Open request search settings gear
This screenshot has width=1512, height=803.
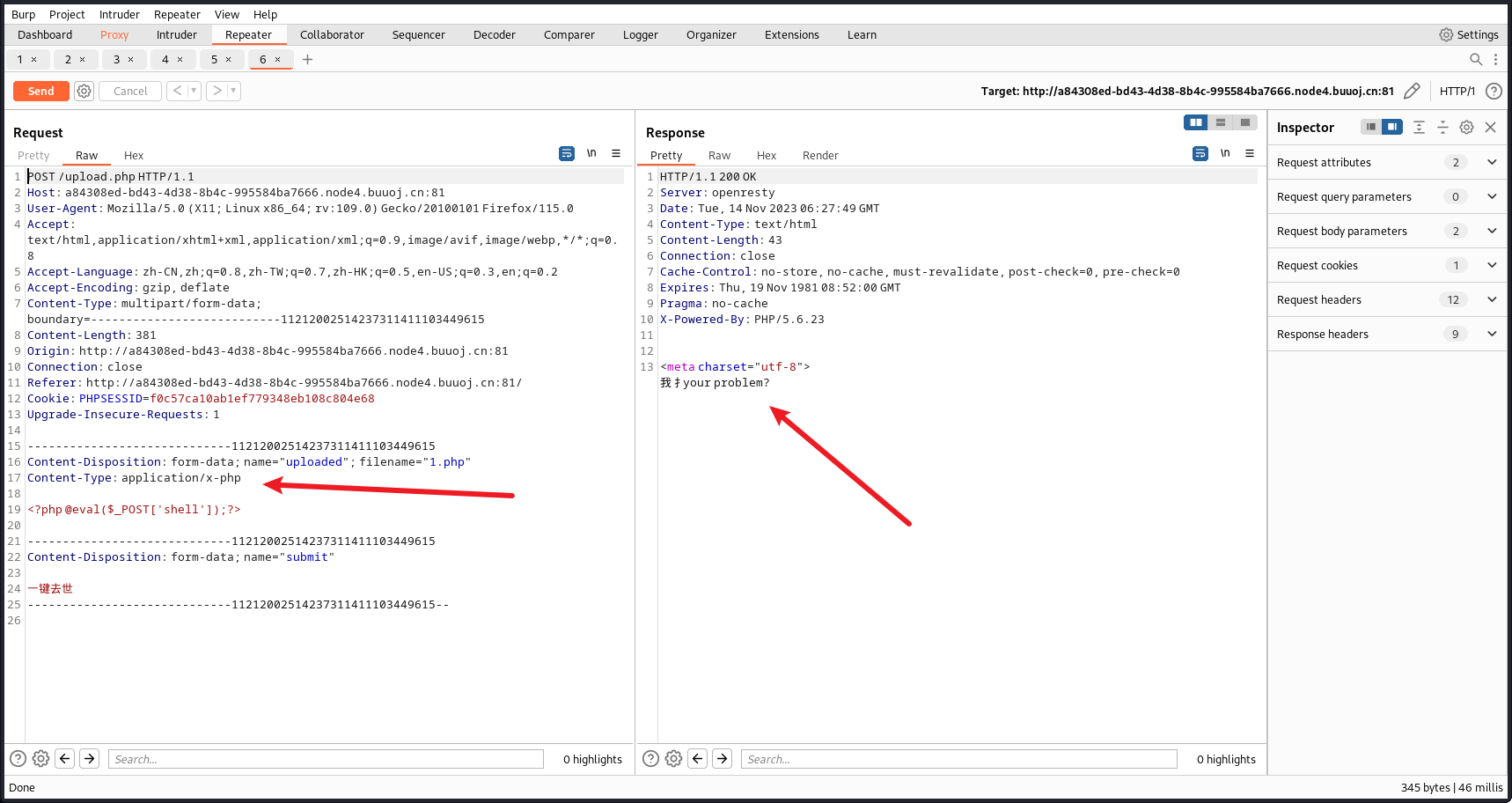(40, 758)
